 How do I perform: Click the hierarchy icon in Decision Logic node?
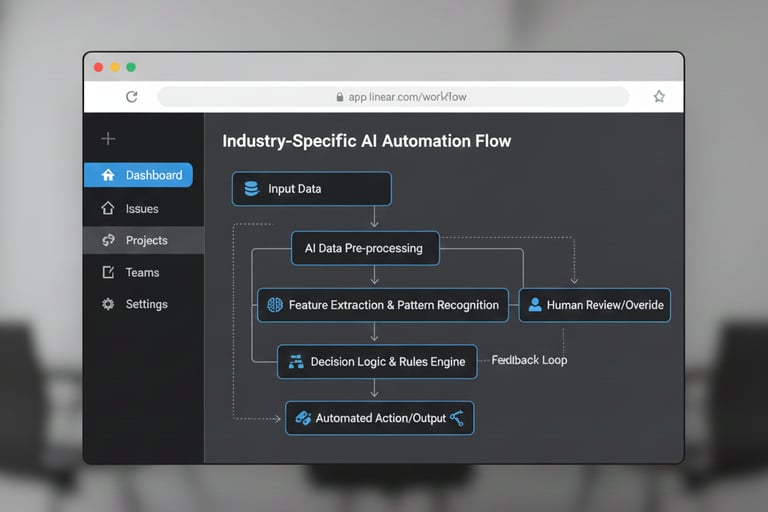[x=296, y=362]
